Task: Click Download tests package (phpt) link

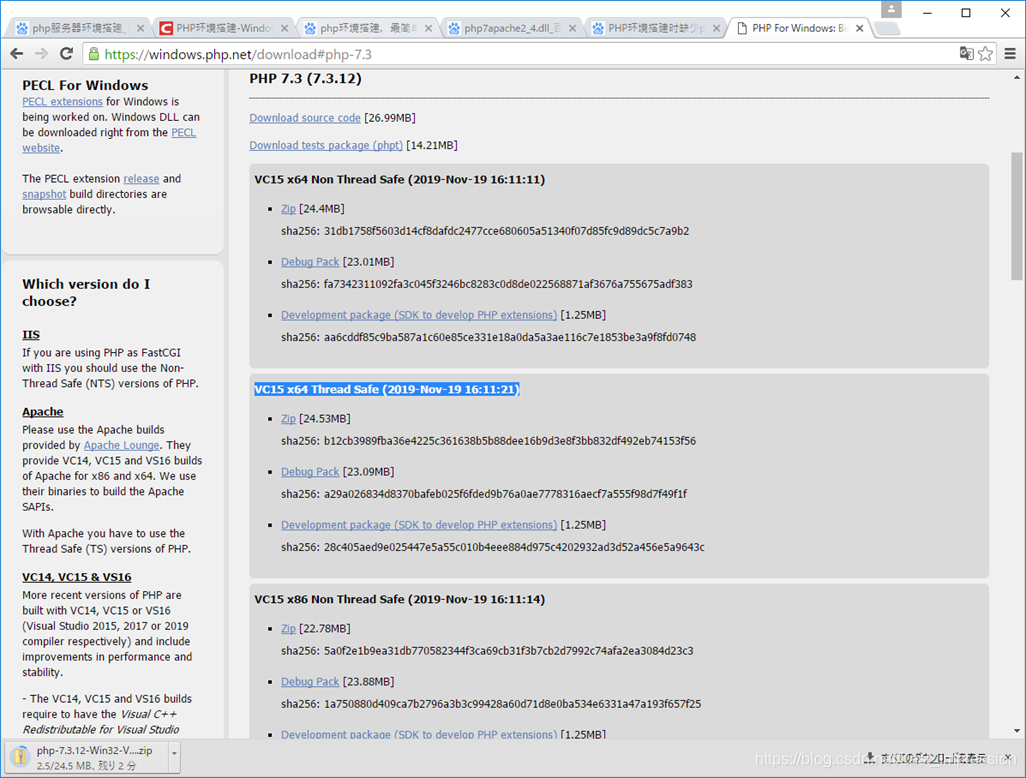Action: [326, 145]
